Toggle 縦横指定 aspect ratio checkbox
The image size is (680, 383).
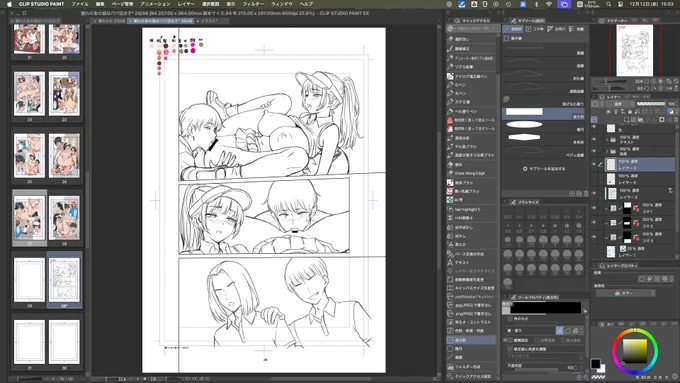pyautogui.click(x=510, y=340)
